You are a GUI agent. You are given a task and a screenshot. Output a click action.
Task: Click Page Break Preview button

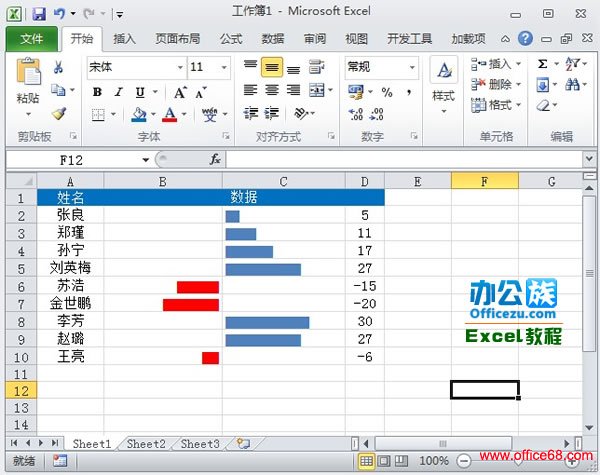click(401, 461)
